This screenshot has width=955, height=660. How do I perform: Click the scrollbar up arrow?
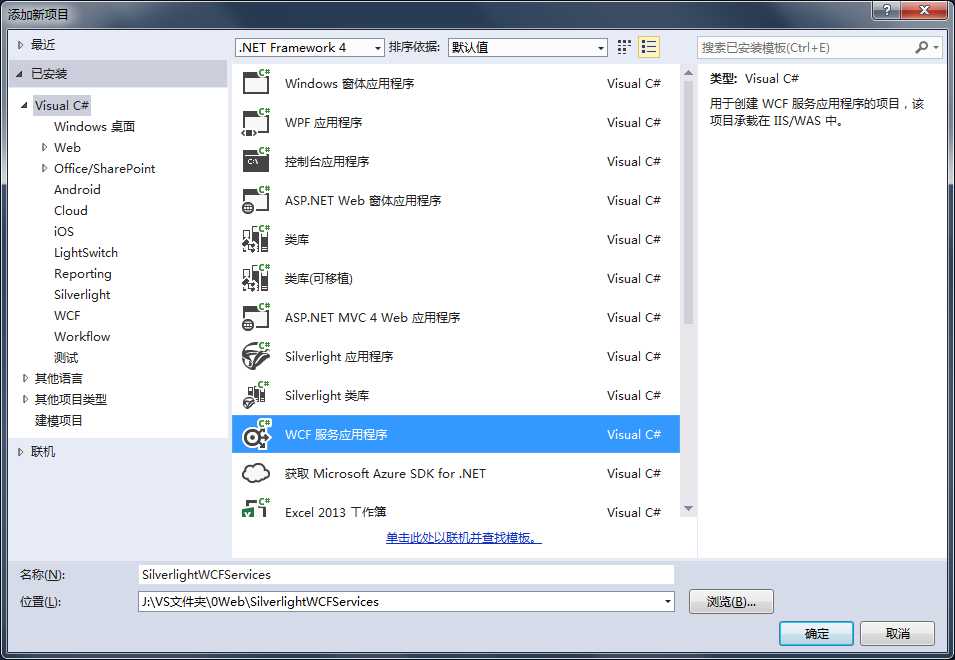tap(688, 73)
